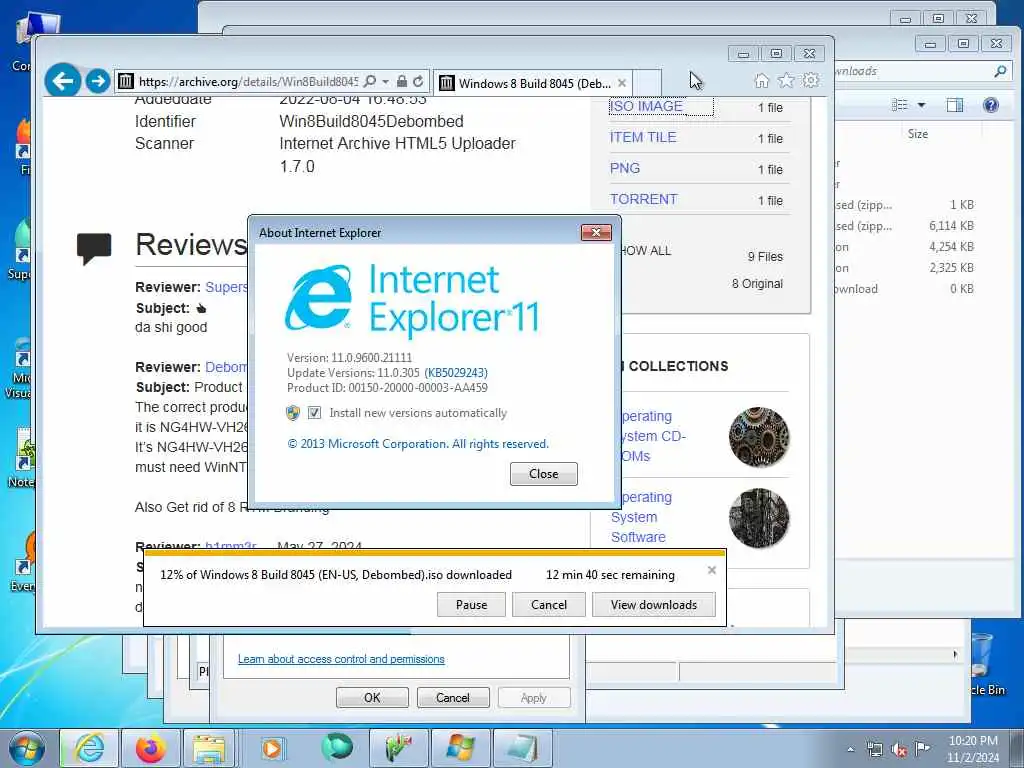Show hidden tray icons arrow
Image resolution: width=1024 pixels, height=768 pixels.
pos(850,749)
